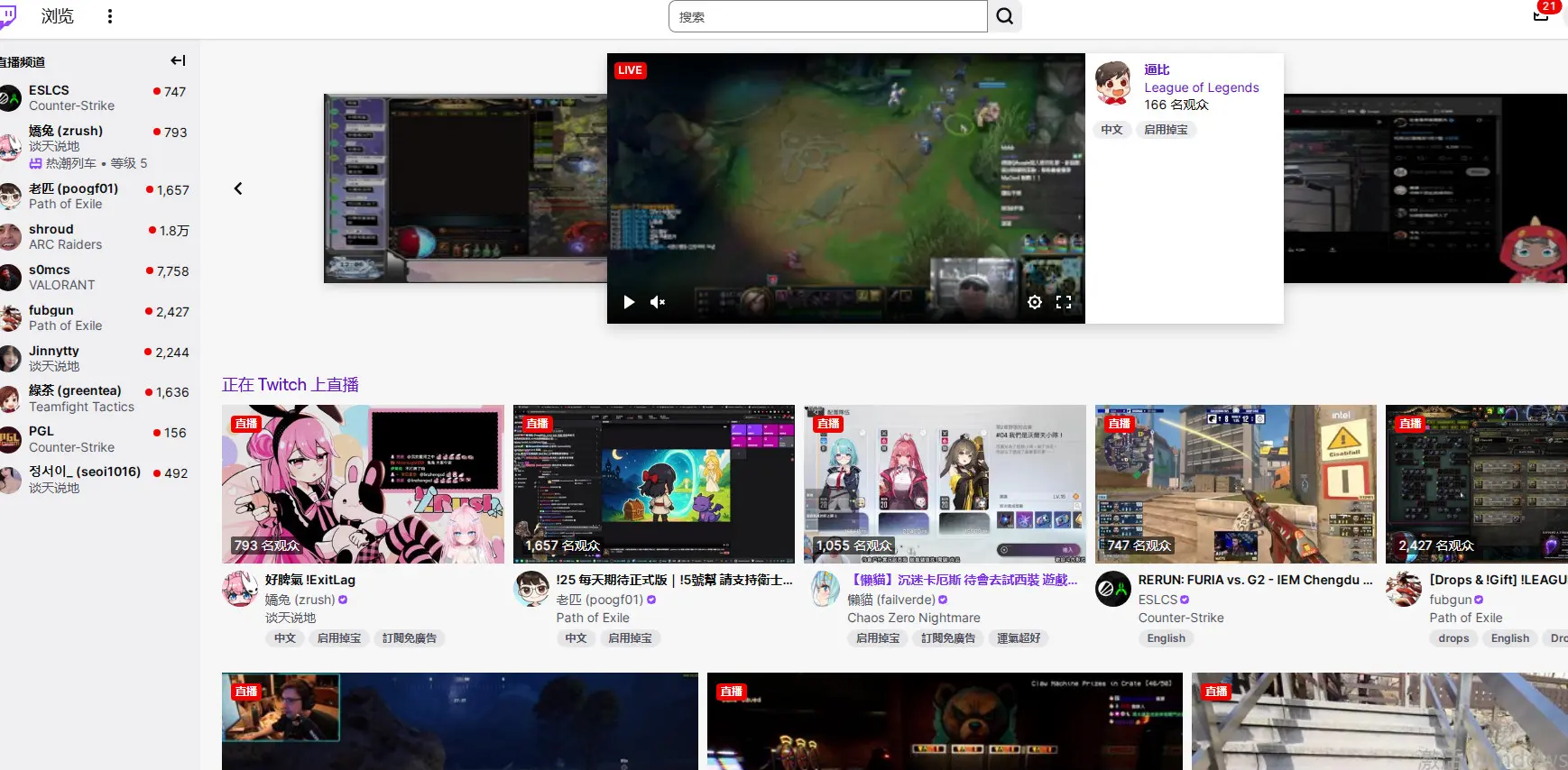Click ESLCS card avatar icon
The width and height of the screenshot is (1568, 770).
[1113, 589]
